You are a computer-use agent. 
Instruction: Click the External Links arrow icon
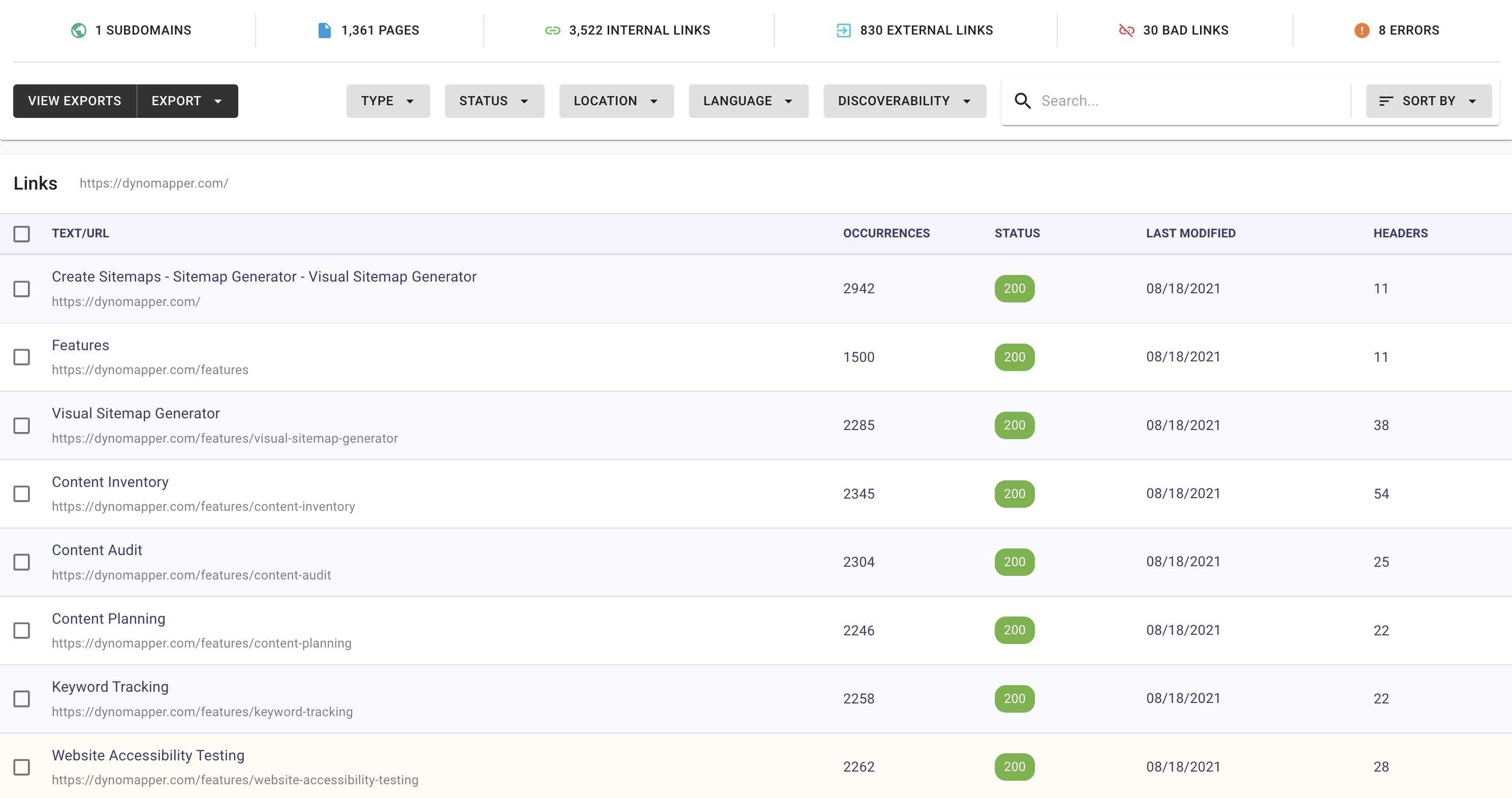tap(843, 30)
